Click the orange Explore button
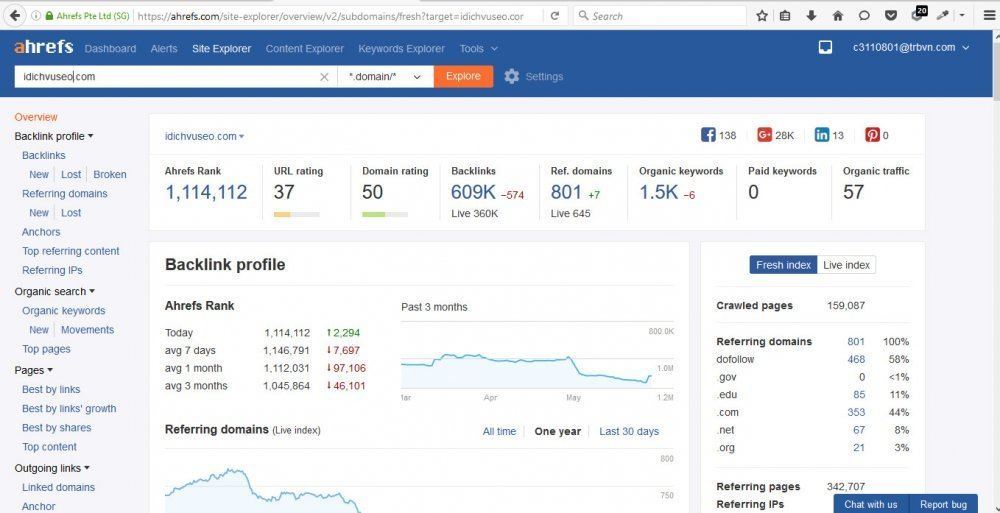Image resolution: width=1000 pixels, height=513 pixels. [463, 77]
